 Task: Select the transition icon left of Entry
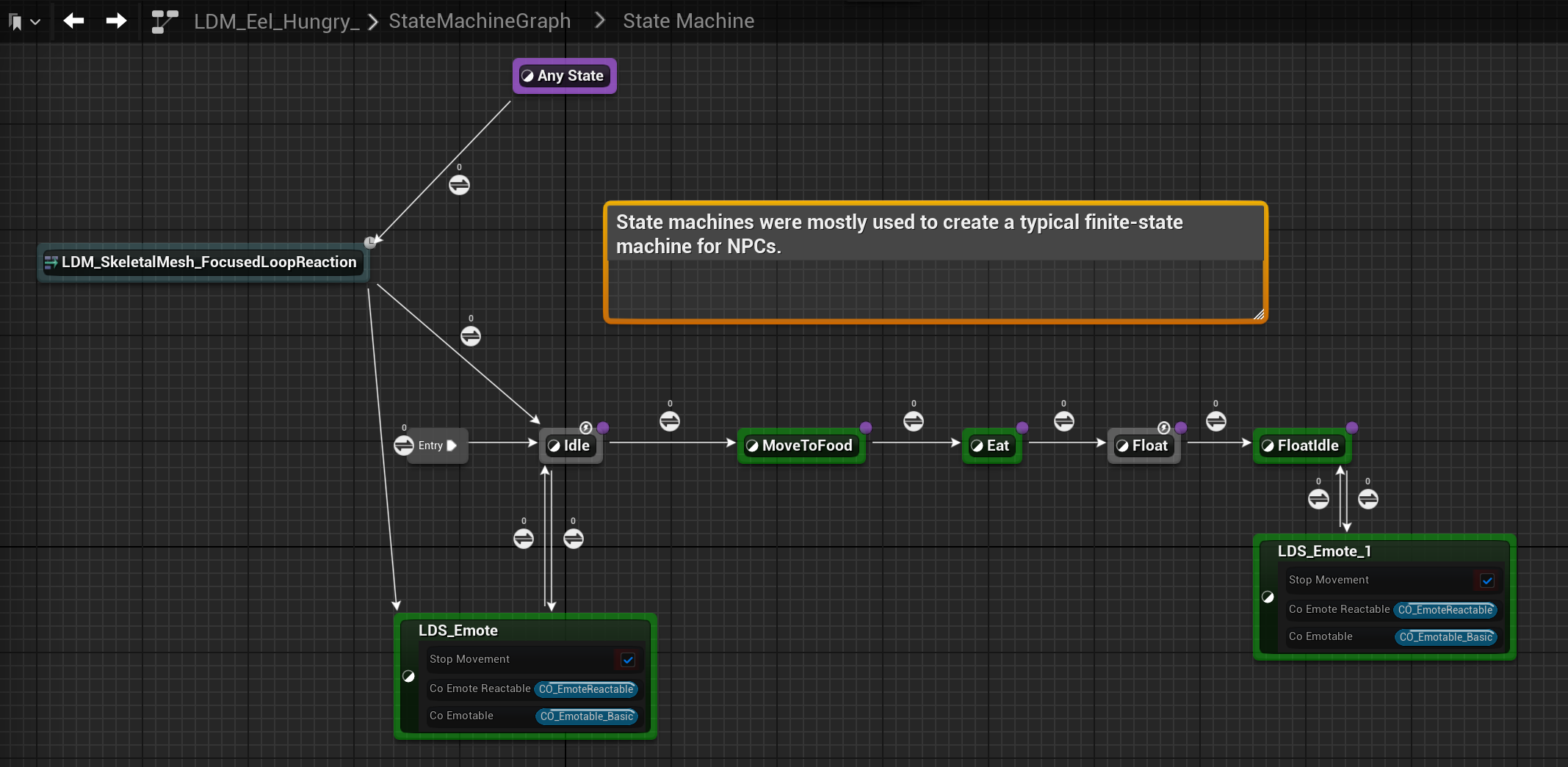click(404, 446)
